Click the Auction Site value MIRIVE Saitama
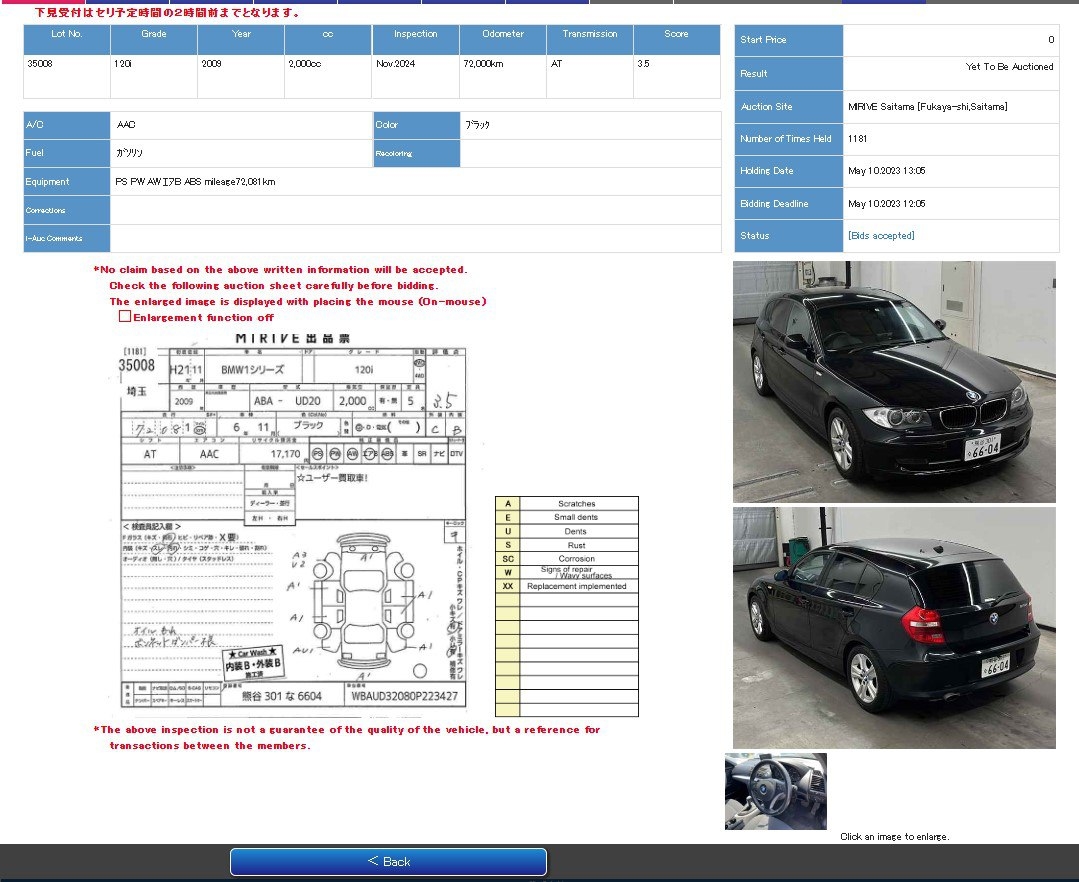Image resolution: width=1079 pixels, height=882 pixels. tap(927, 107)
